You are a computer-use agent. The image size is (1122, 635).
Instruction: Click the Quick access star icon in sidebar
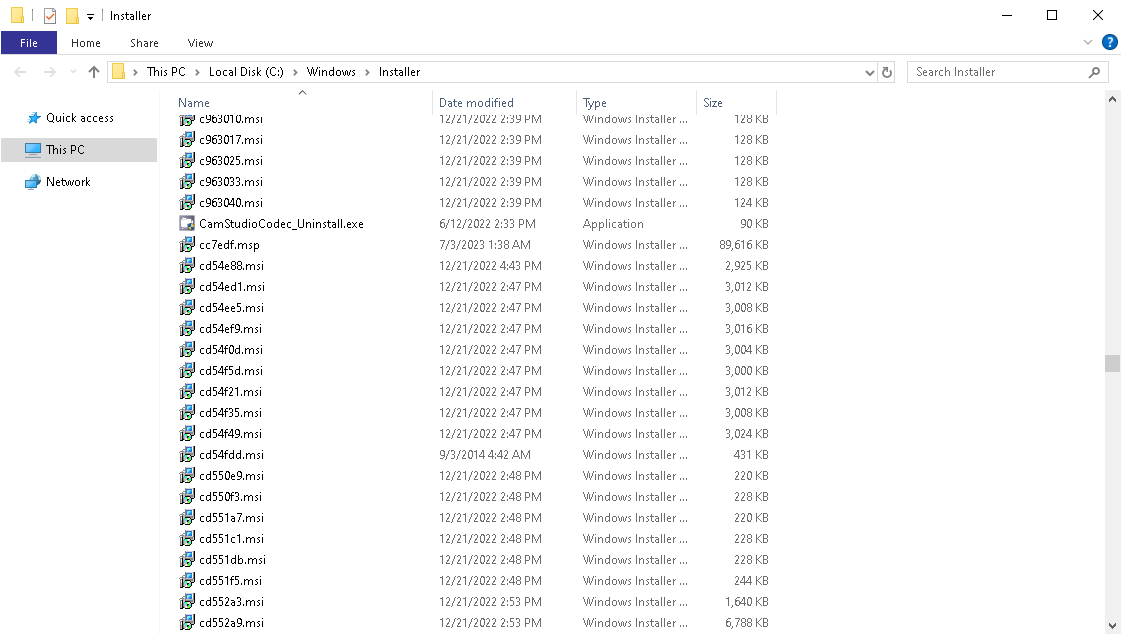pyautogui.click(x=33, y=117)
